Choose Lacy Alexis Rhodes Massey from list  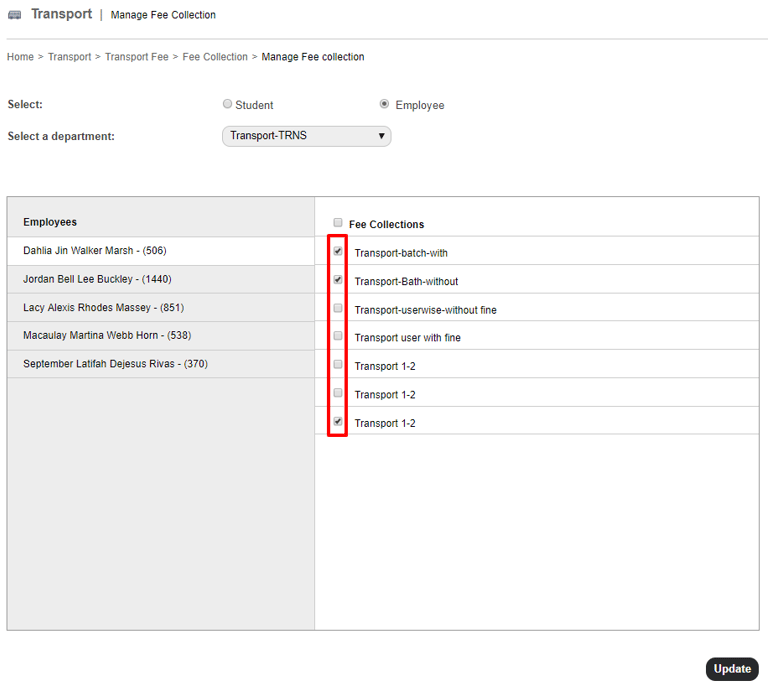point(103,307)
